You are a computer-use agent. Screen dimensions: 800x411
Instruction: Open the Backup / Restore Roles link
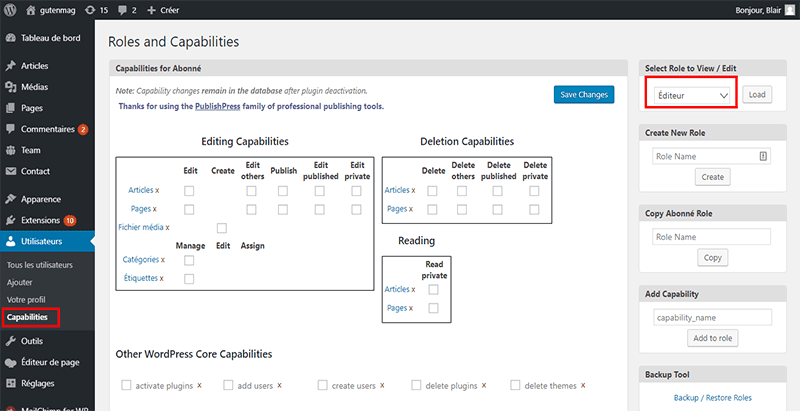click(713, 398)
